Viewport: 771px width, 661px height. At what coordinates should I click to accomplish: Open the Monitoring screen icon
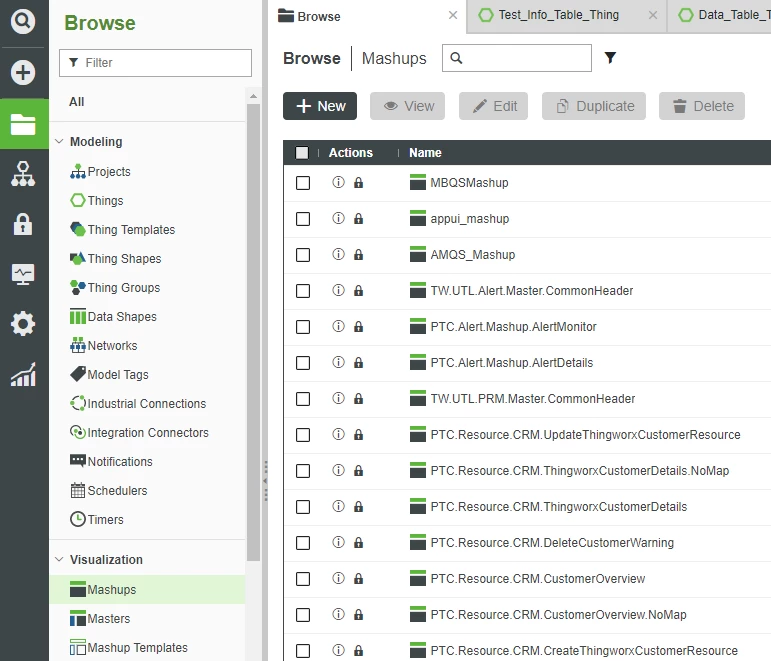23,274
